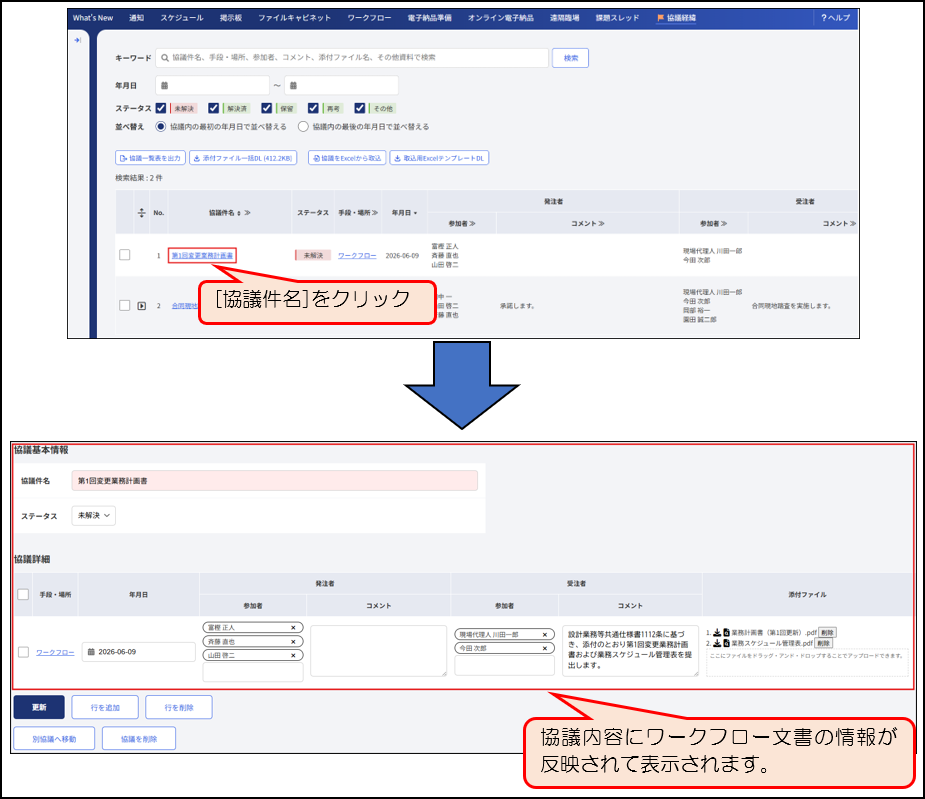Open the 第1回変更業務計画書 link

click(202, 256)
